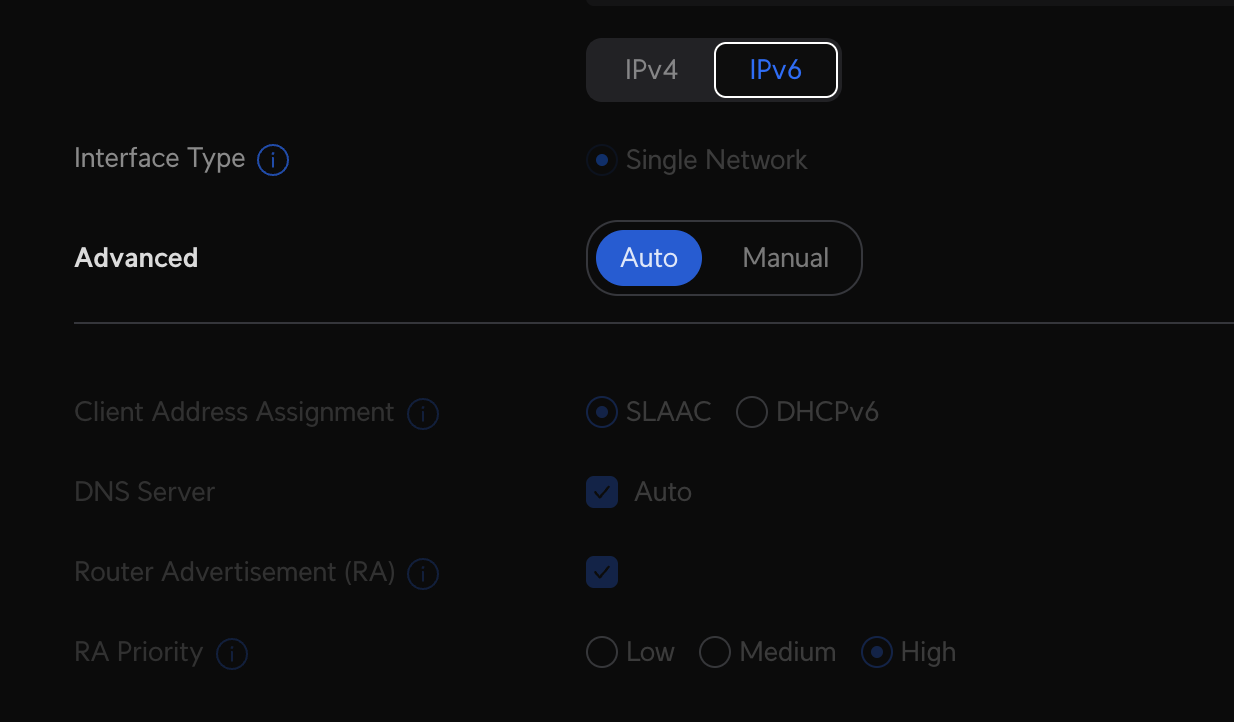Select DHCPv6 for client address assignment
This screenshot has height=722, width=1234.
(x=751, y=411)
